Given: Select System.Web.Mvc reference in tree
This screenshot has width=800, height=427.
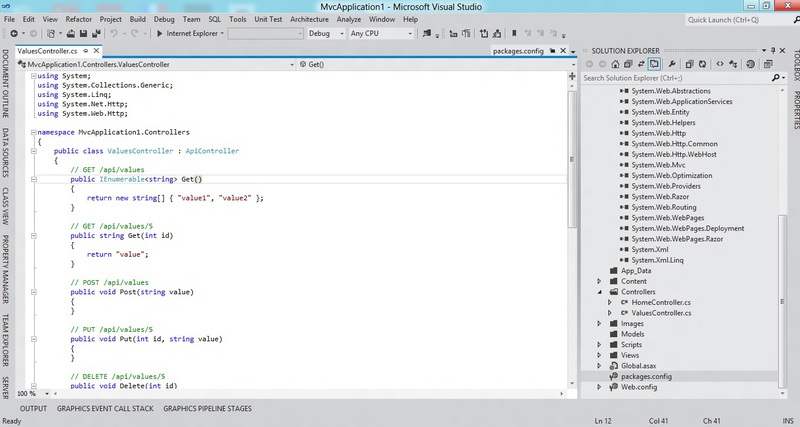Looking at the screenshot, I should [x=658, y=165].
